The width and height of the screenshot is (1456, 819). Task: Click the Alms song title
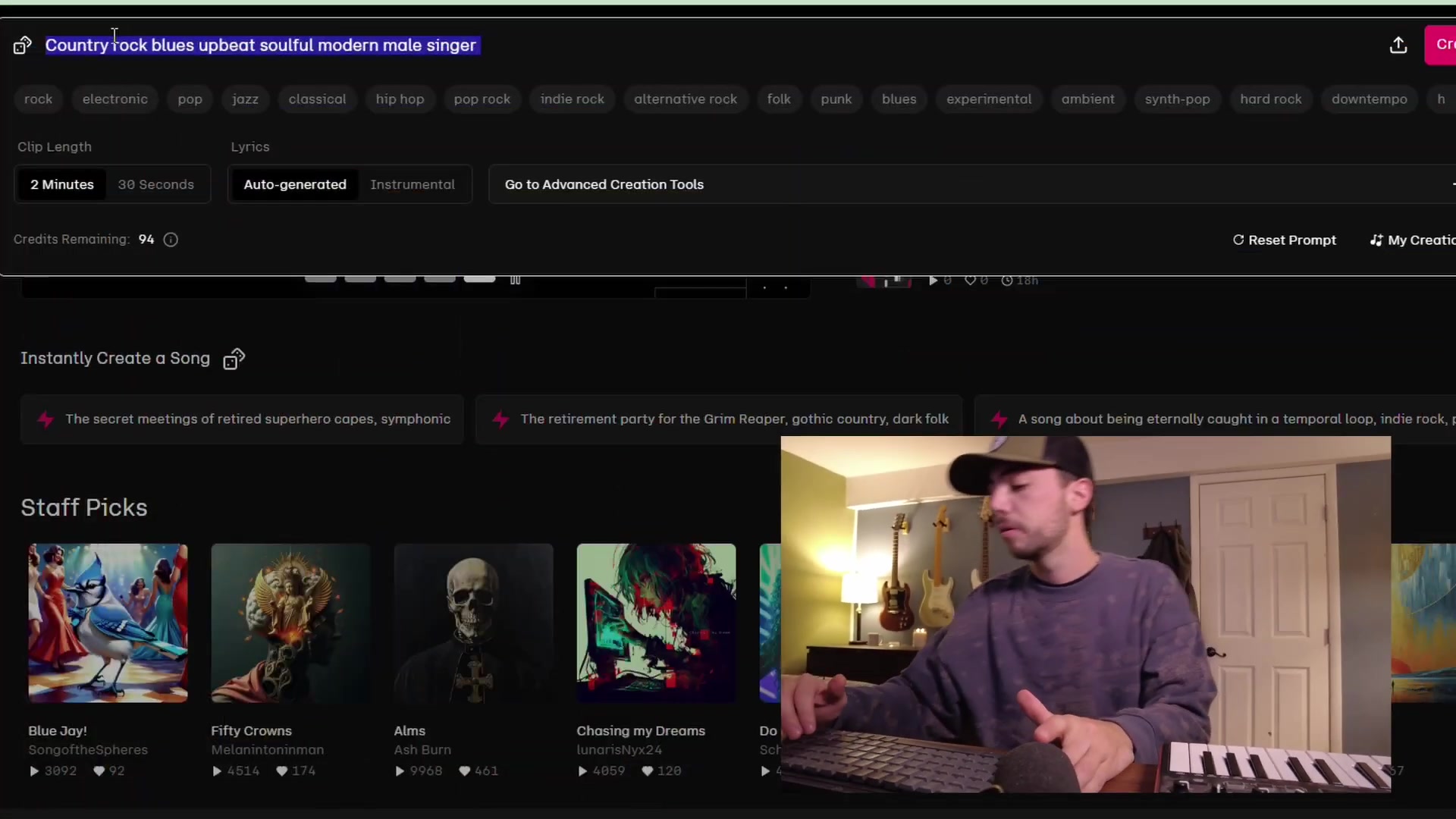coord(409,731)
